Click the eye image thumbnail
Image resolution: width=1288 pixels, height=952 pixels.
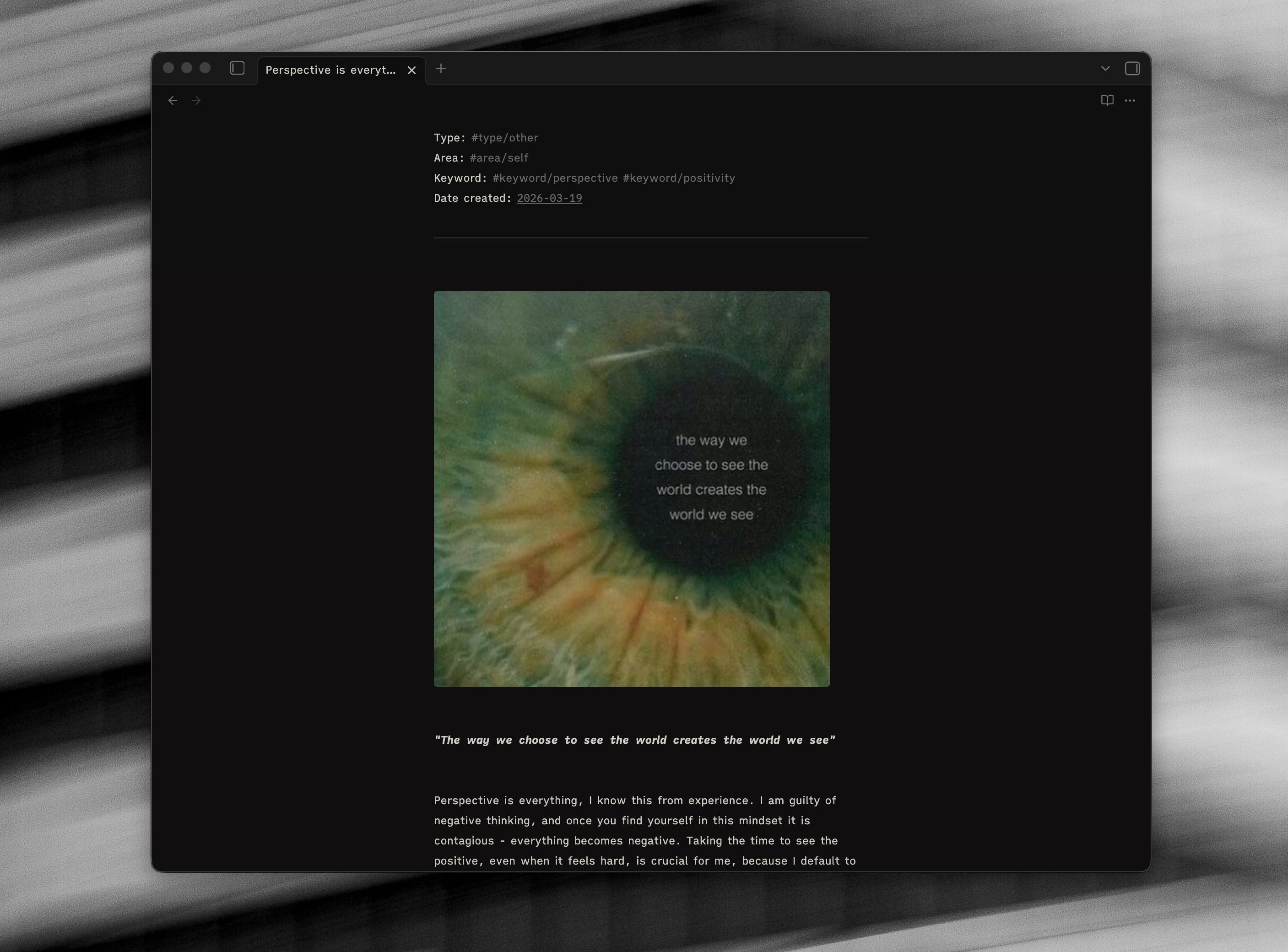(x=631, y=489)
